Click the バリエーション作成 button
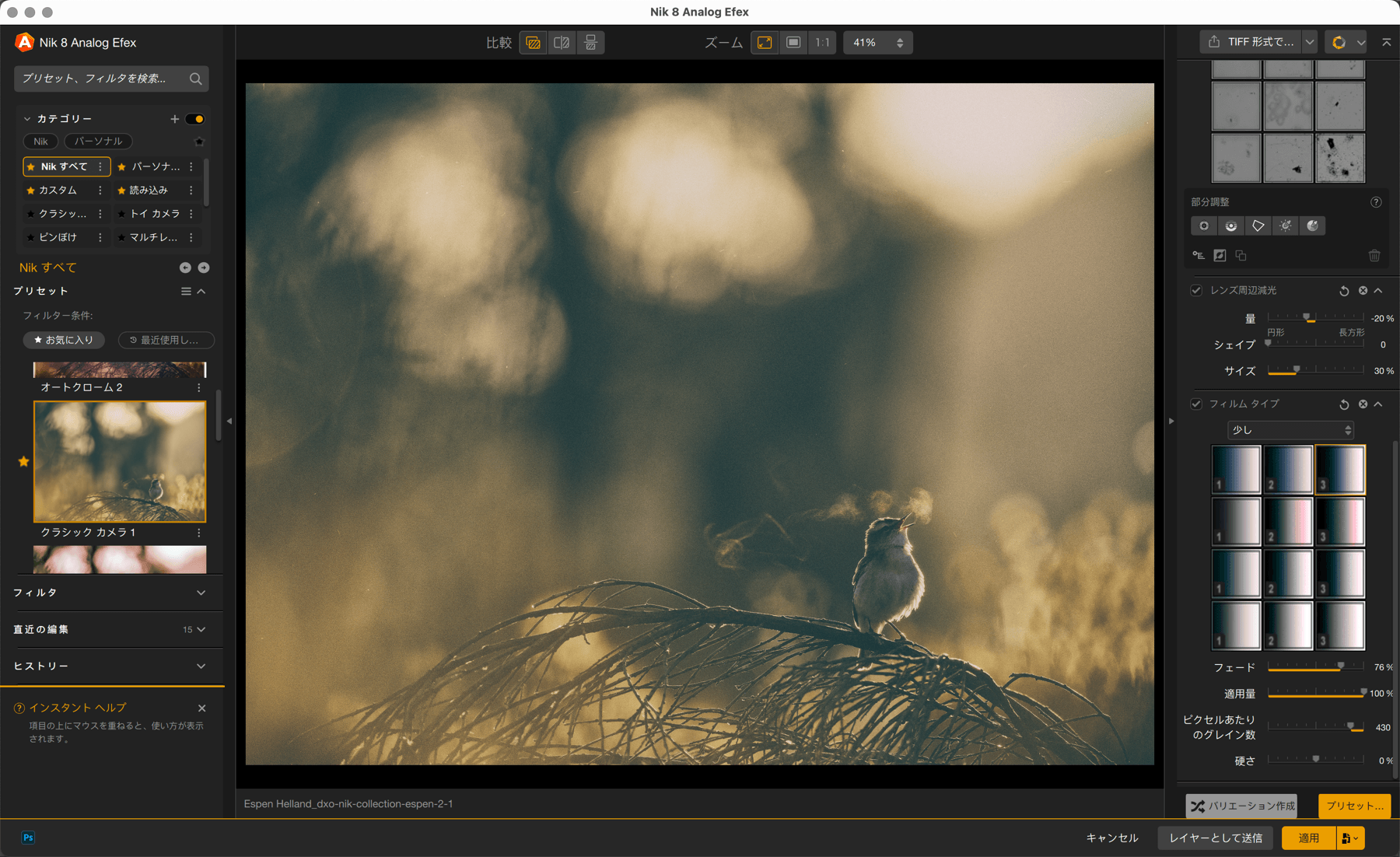Image resolution: width=1400 pixels, height=857 pixels. click(x=1241, y=806)
